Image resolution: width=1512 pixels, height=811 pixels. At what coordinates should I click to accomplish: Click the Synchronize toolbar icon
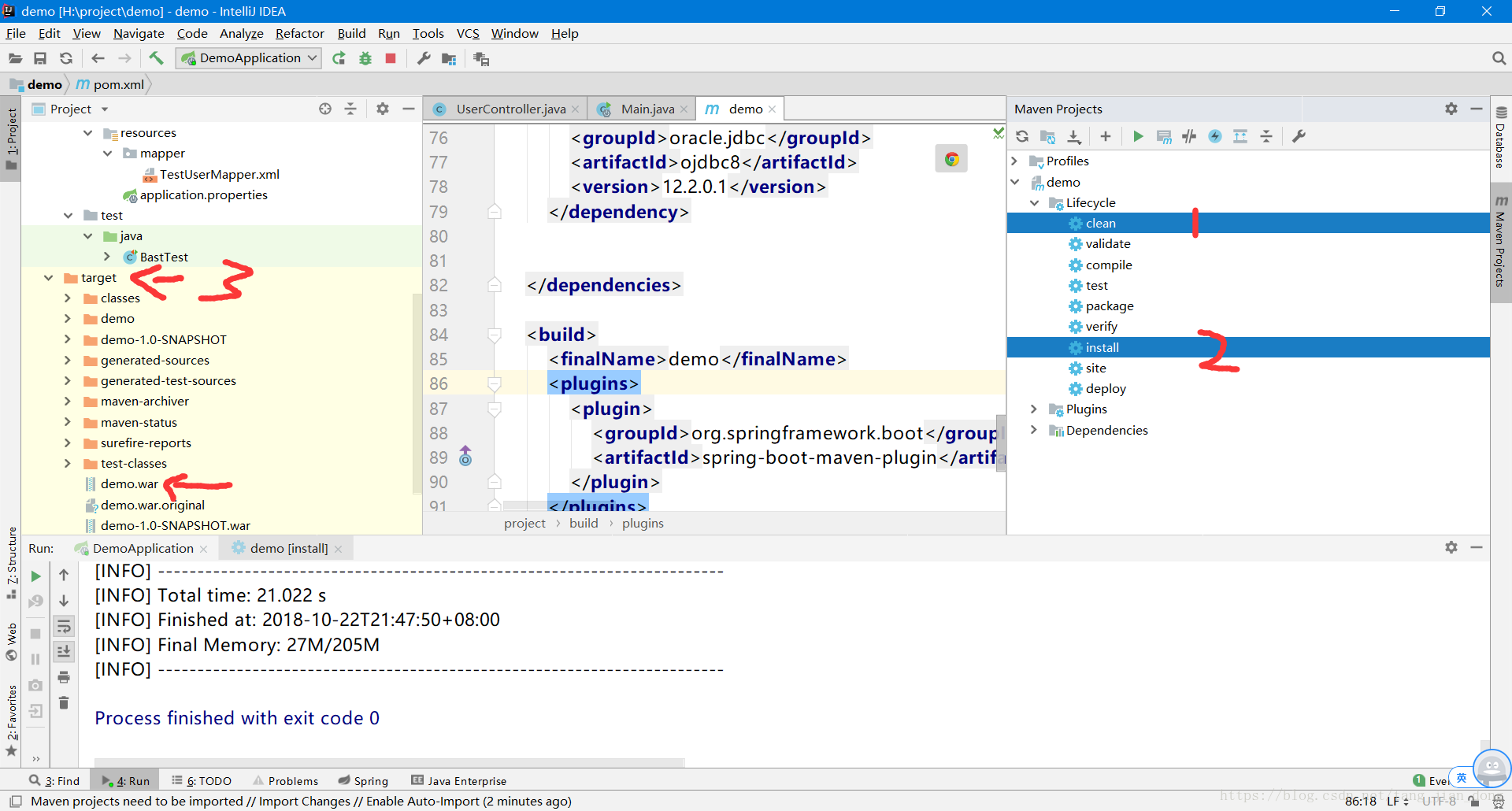tap(66, 58)
